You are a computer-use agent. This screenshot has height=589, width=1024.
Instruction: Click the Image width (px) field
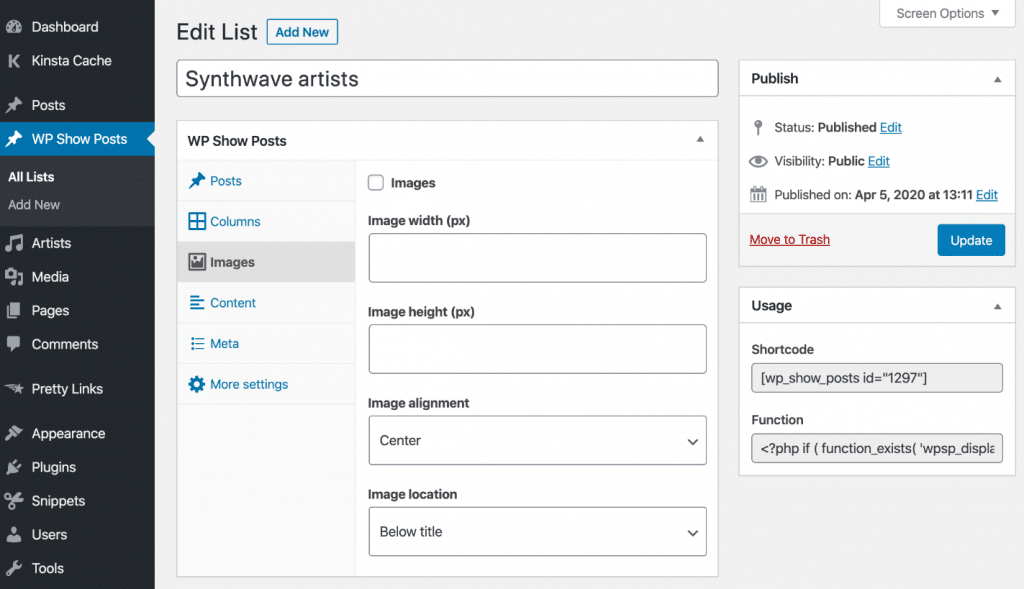click(537, 258)
